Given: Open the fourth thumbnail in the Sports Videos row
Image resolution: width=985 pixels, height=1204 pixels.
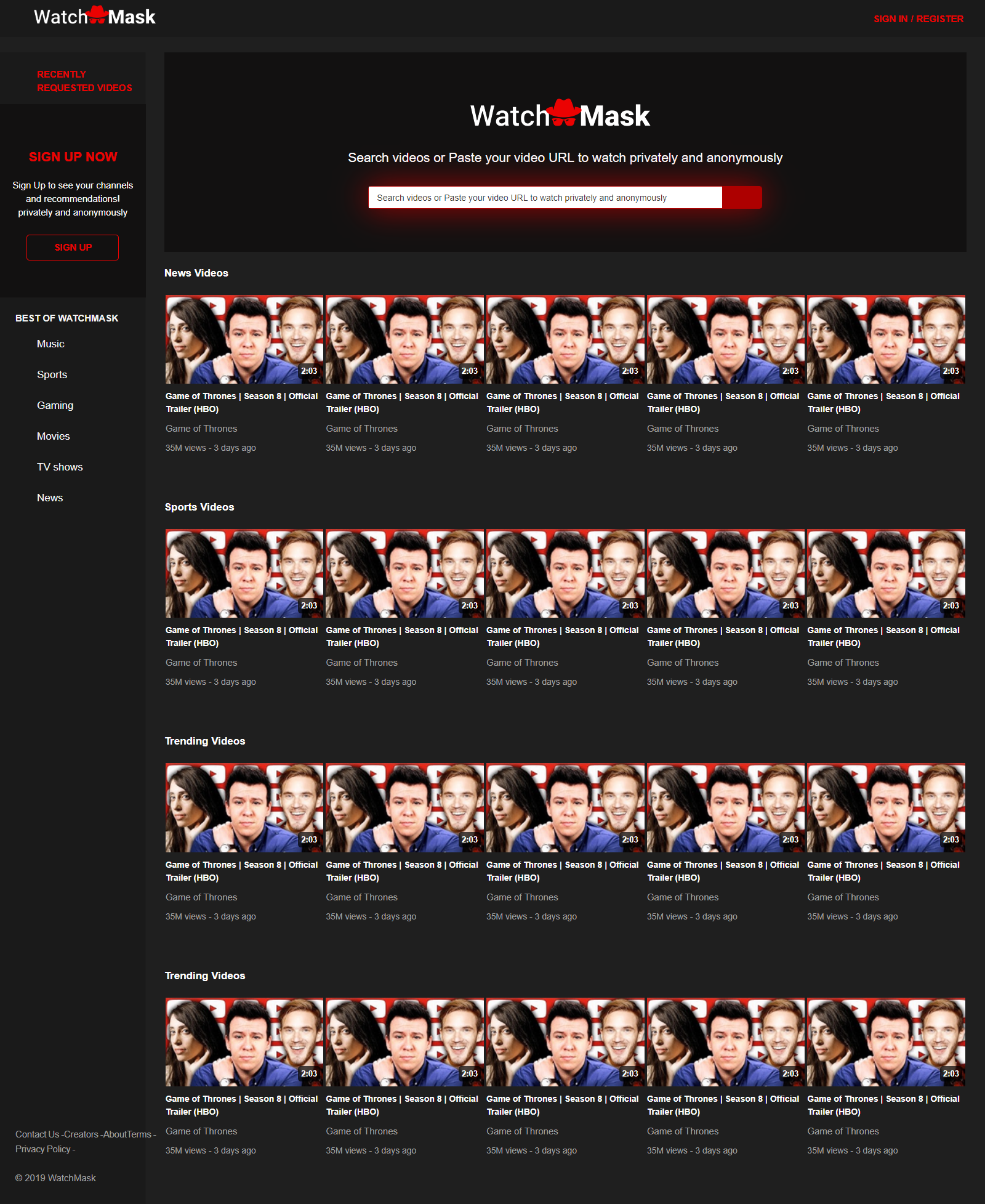Looking at the screenshot, I should [726, 574].
